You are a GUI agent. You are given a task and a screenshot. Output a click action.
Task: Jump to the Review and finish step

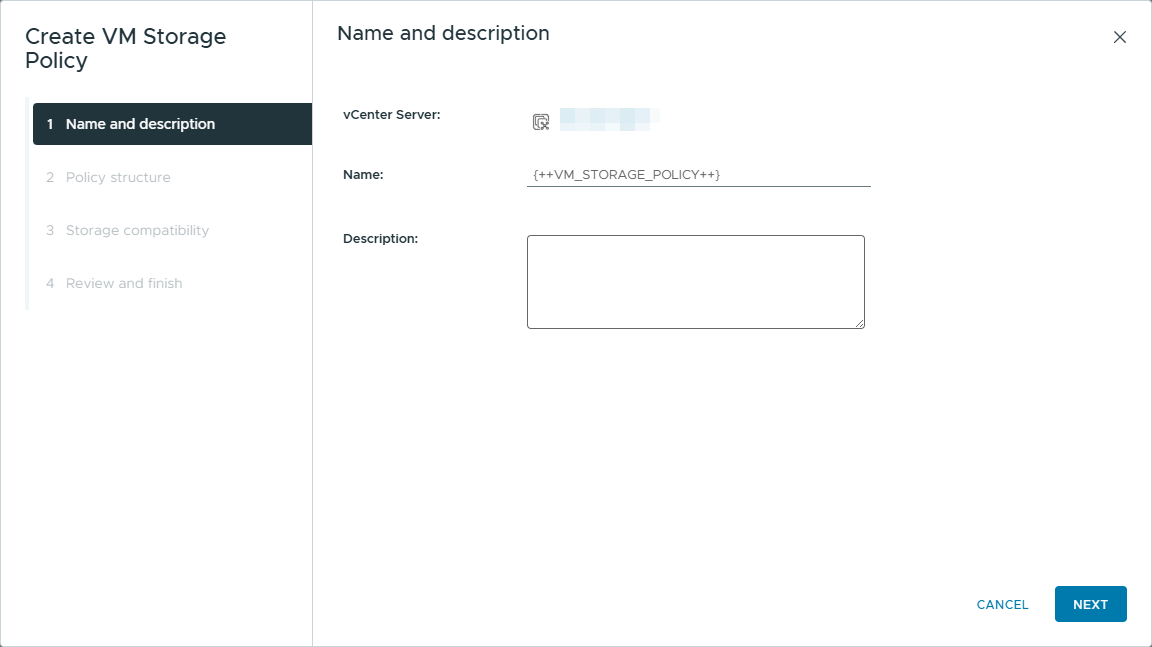coord(124,283)
